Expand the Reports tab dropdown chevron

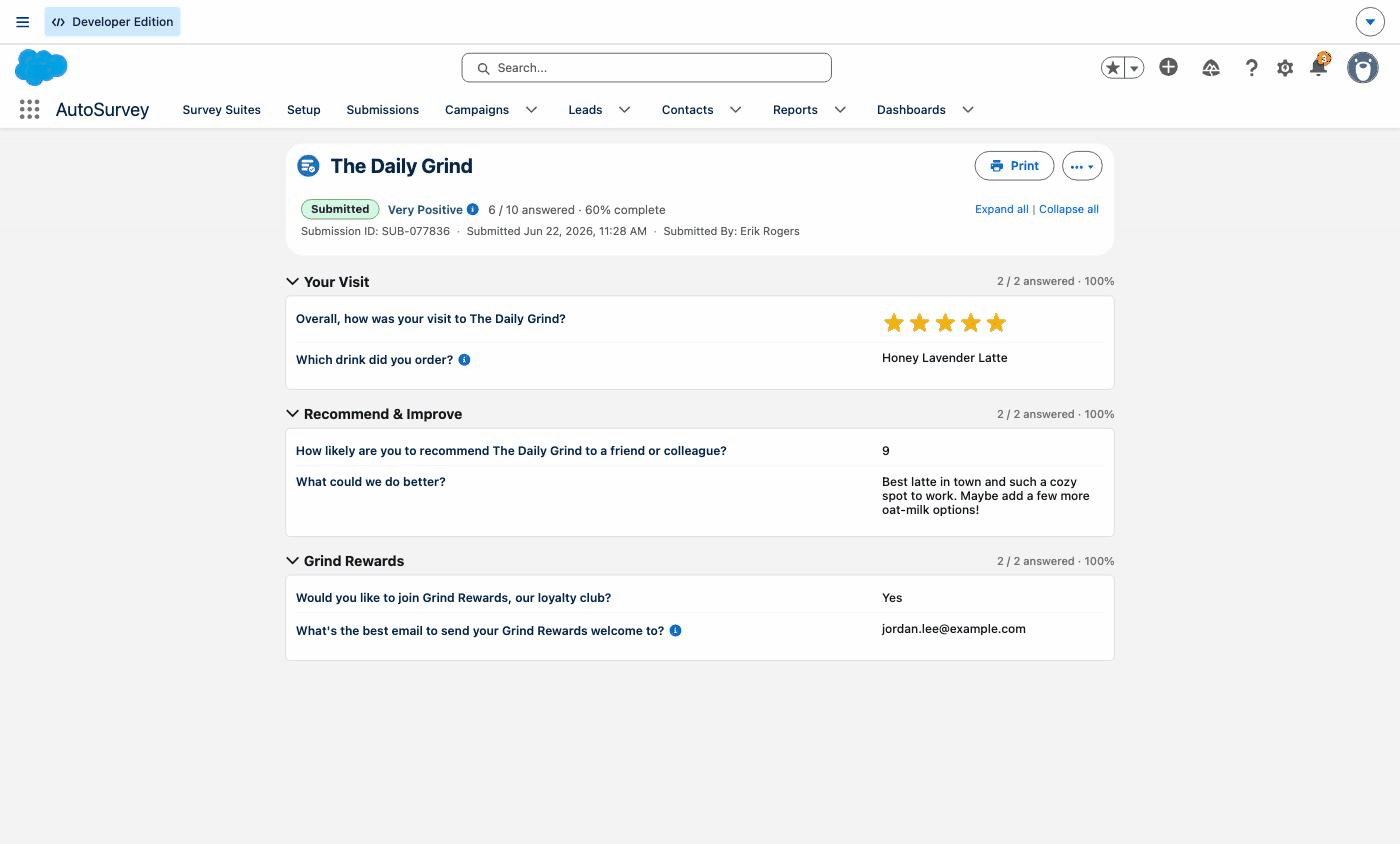point(841,110)
